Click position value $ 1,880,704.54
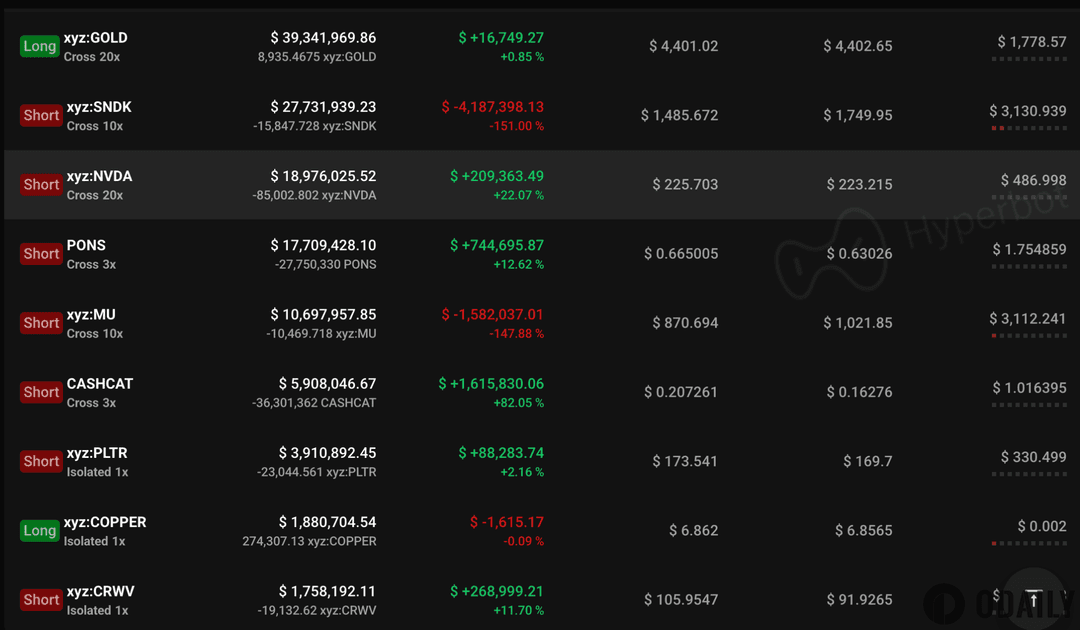The height and width of the screenshot is (630, 1080). pos(327,523)
